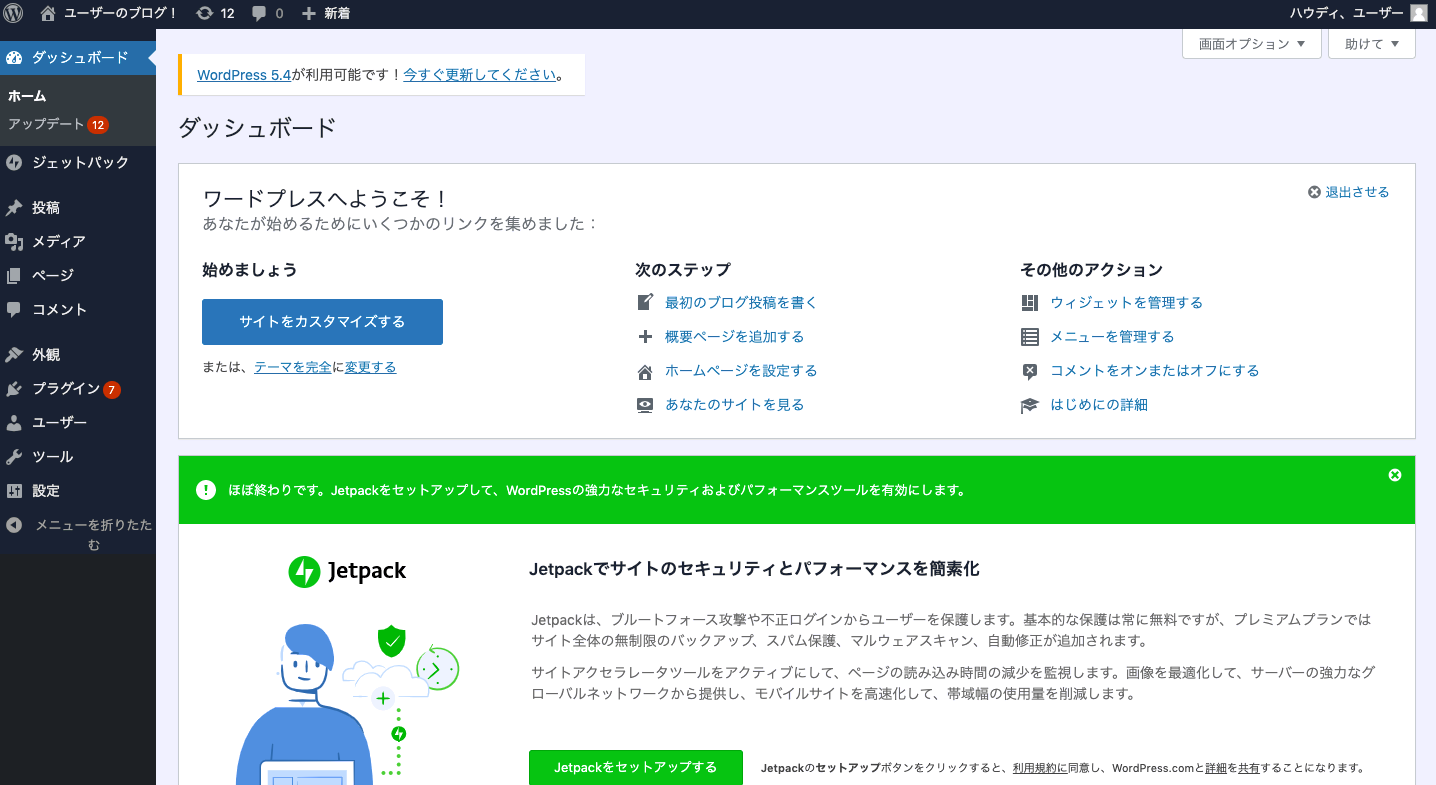Open はじめにの詳細 link

(x=1099, y=405)
